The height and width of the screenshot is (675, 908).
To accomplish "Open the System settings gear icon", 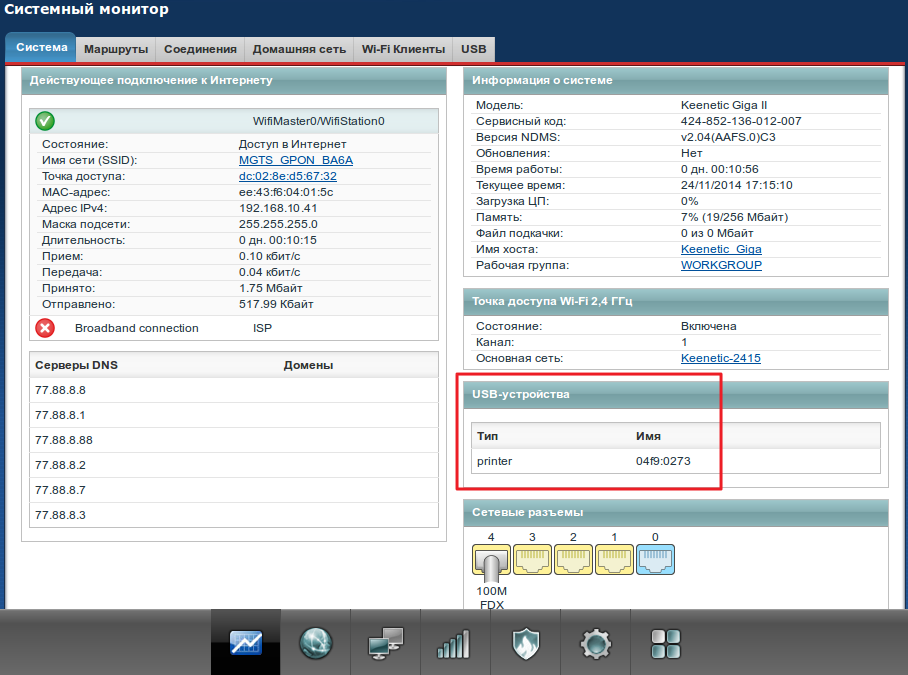I will pyautogui.click(x=595, y=642).
